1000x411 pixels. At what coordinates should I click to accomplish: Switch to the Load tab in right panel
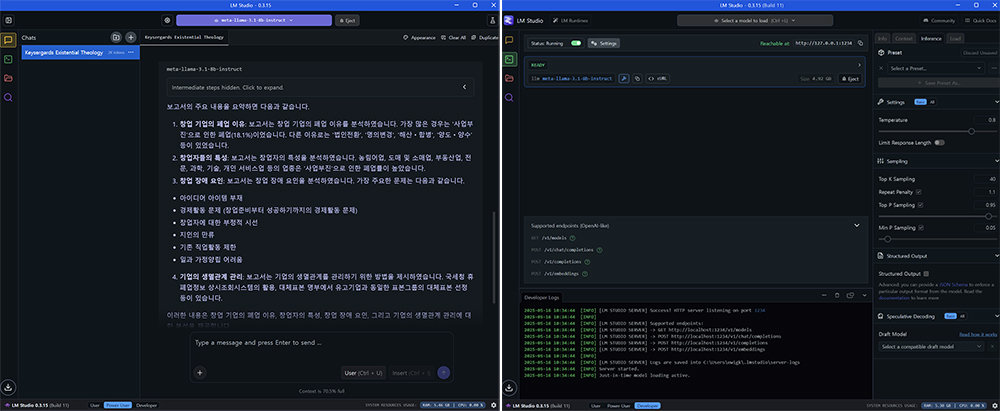tap(955, 38)
